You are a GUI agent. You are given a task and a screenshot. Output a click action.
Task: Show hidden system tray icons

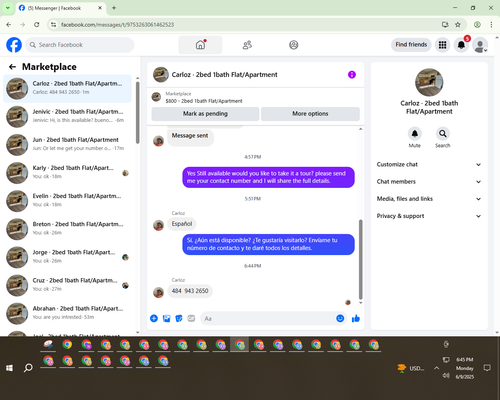point(436,368)
